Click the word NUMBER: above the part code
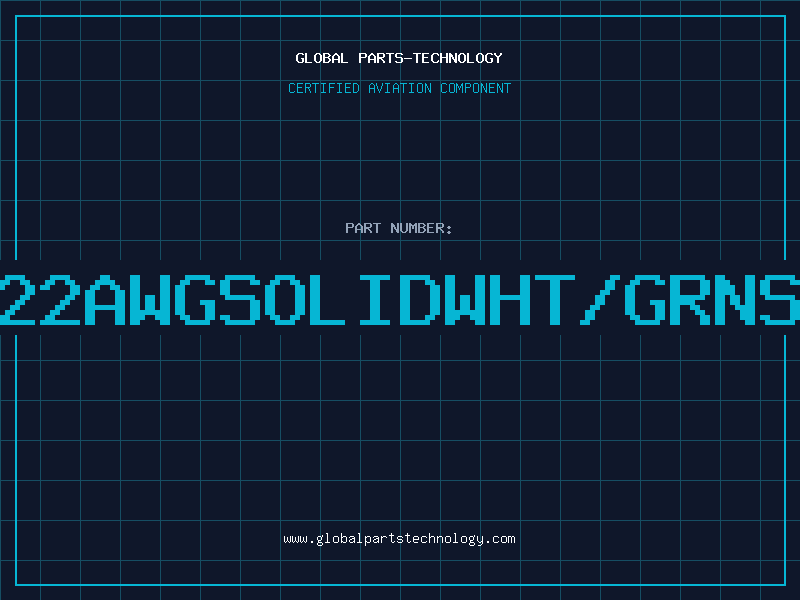Screen dimensions: 800x600 coord(419,228)
